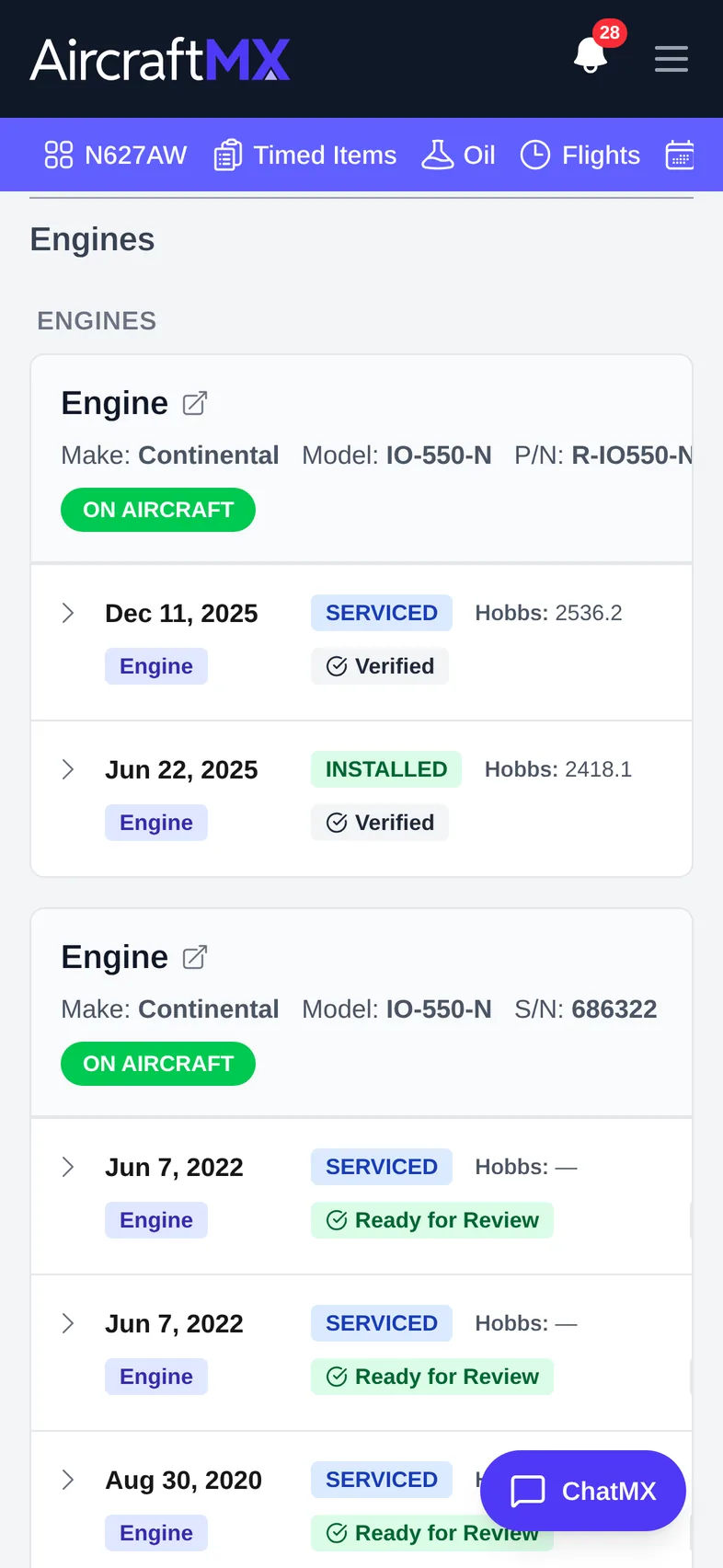The width and height of the screenshot is (723, 1568).
Task: Expand the Dec 11, 2025 record
Action: click(68, 613)
